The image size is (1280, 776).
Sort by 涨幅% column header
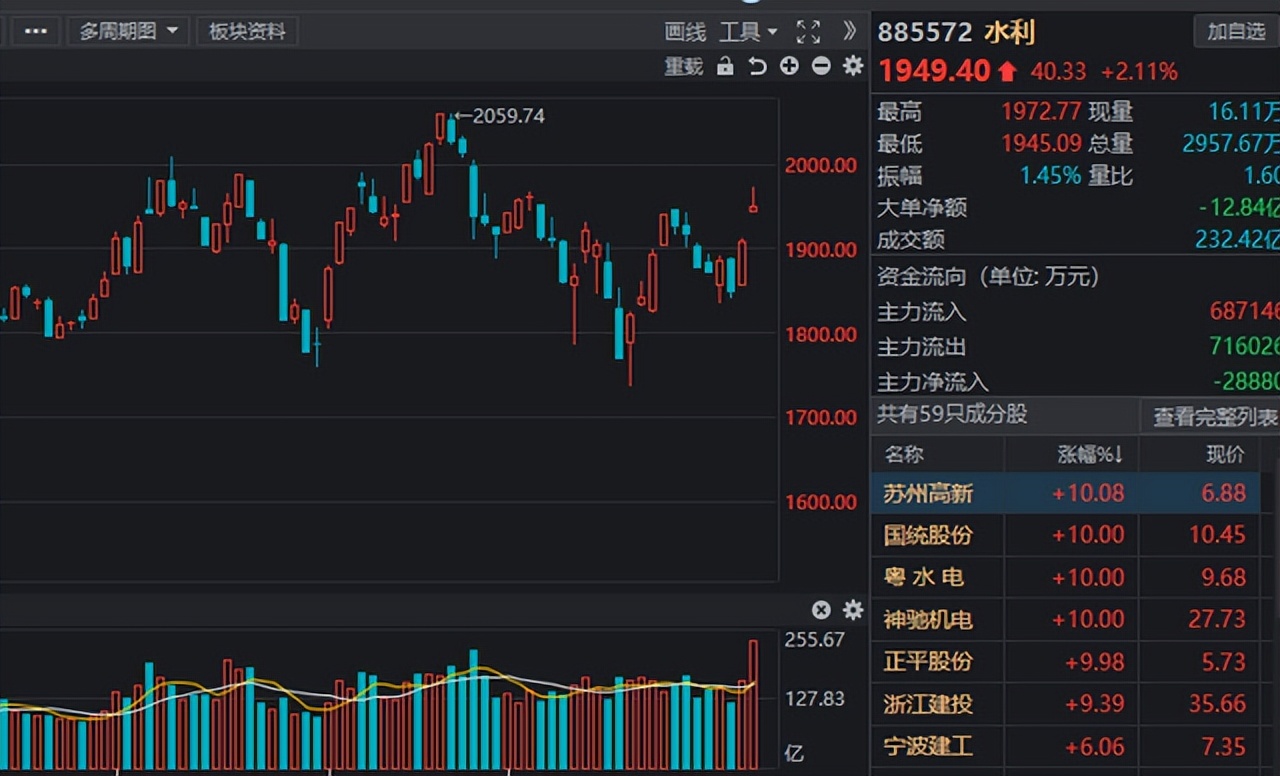click(1090, 455)
